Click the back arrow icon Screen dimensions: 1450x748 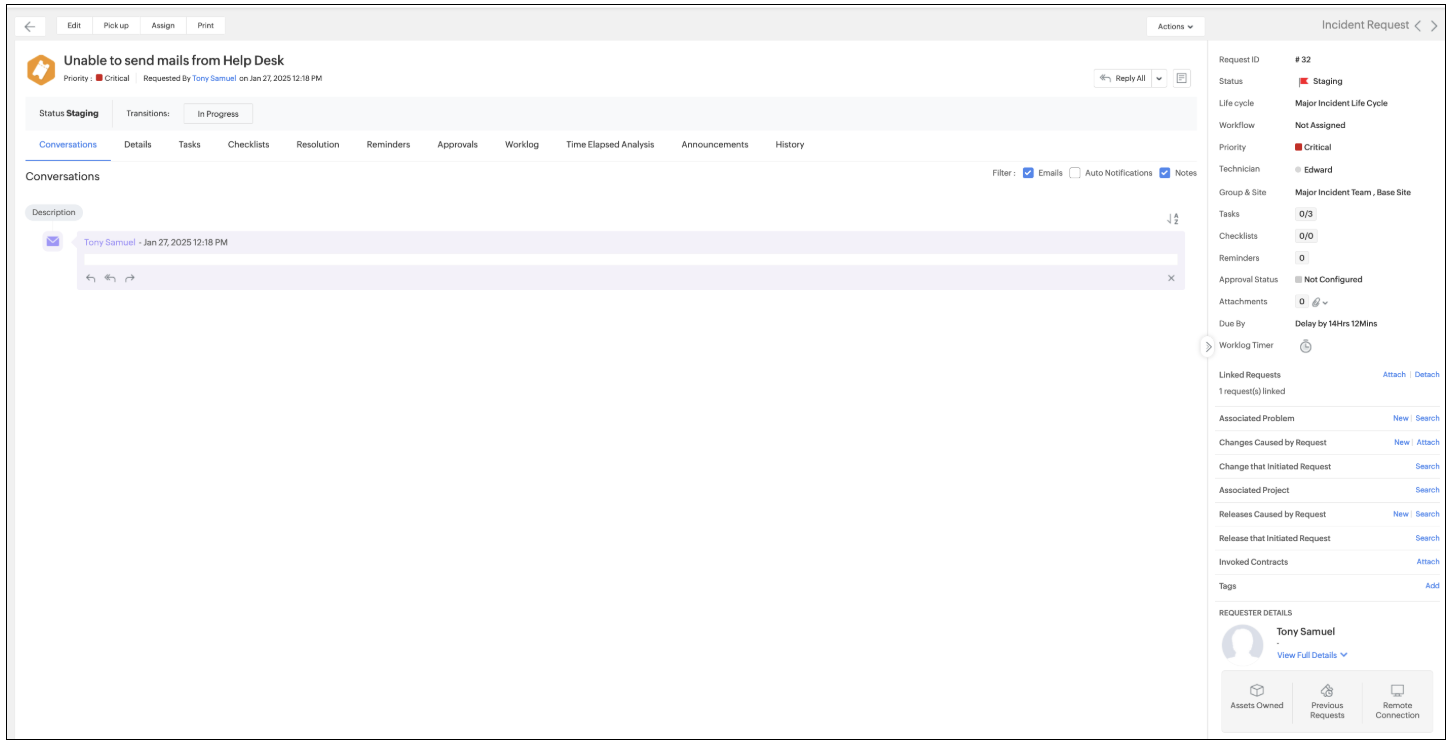[29, 26]
